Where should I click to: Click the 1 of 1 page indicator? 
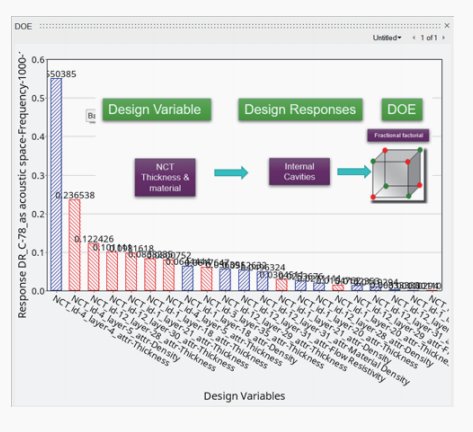click(429, 38)
